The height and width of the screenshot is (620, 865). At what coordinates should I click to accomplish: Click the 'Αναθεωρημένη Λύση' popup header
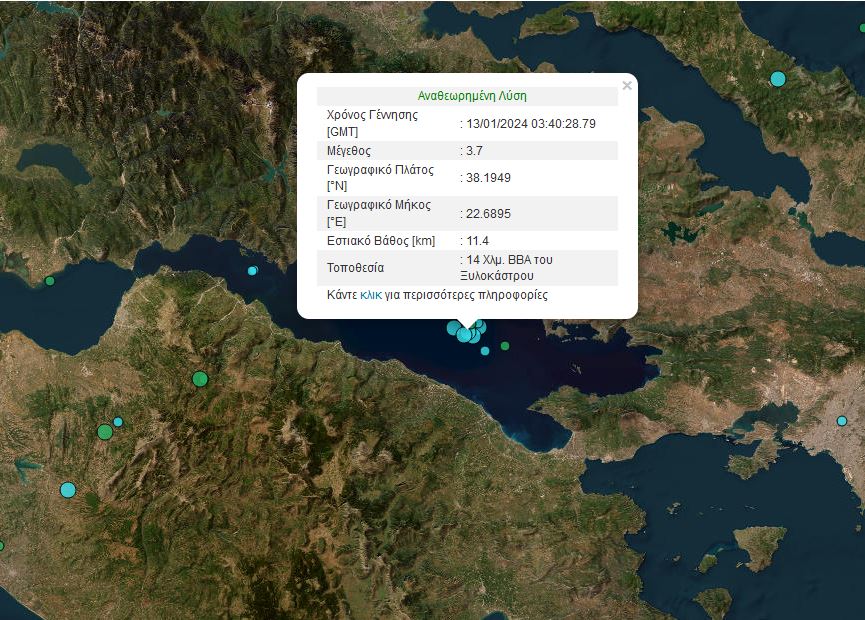(x=472, y=96)
